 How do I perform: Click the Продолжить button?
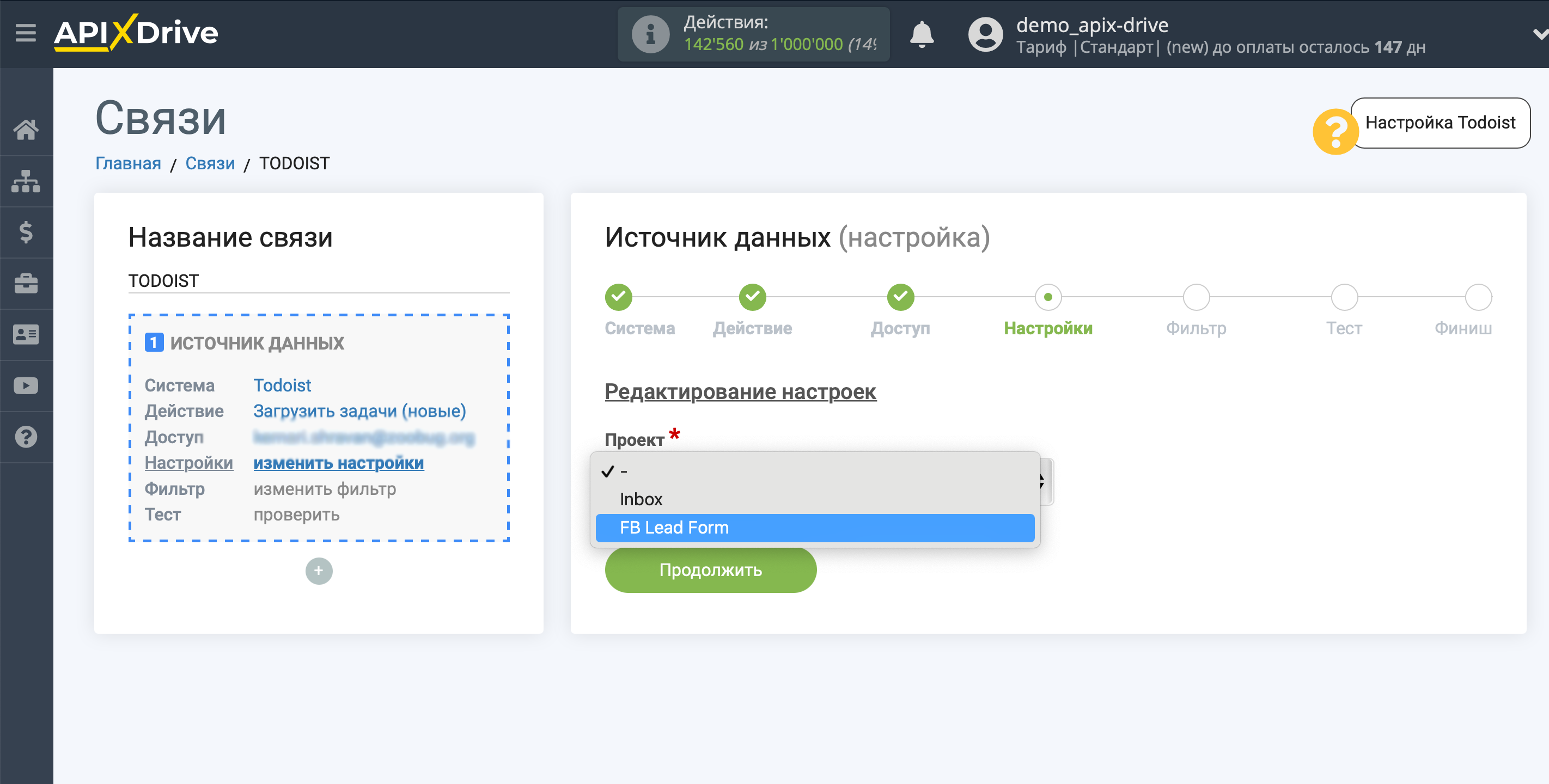coord(710,570)
